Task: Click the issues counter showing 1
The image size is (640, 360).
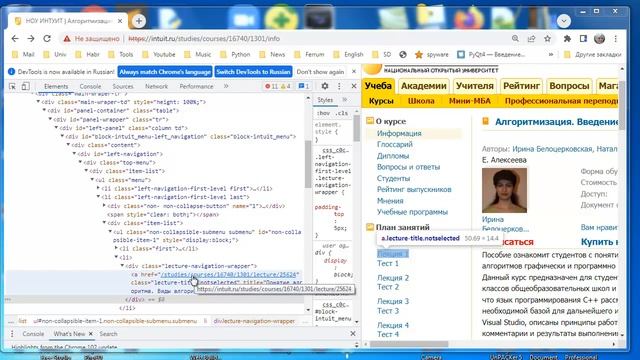Action: [304, 86]
